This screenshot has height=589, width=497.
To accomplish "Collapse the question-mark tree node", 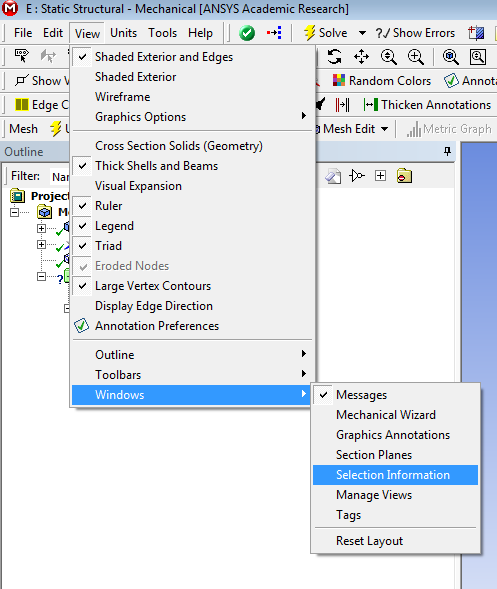I will point(41,277).
